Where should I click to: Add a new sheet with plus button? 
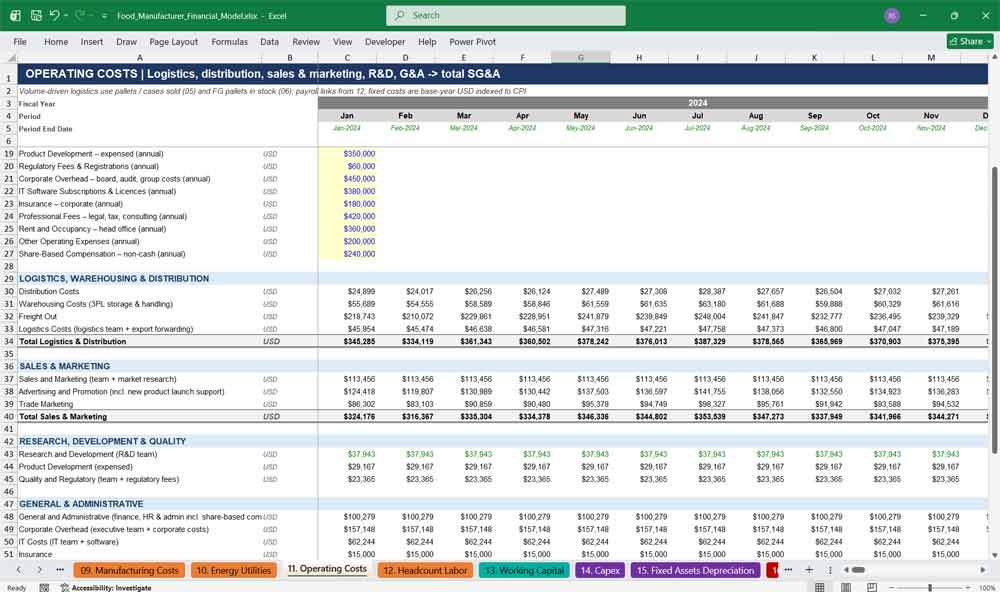tap(809, 570)
